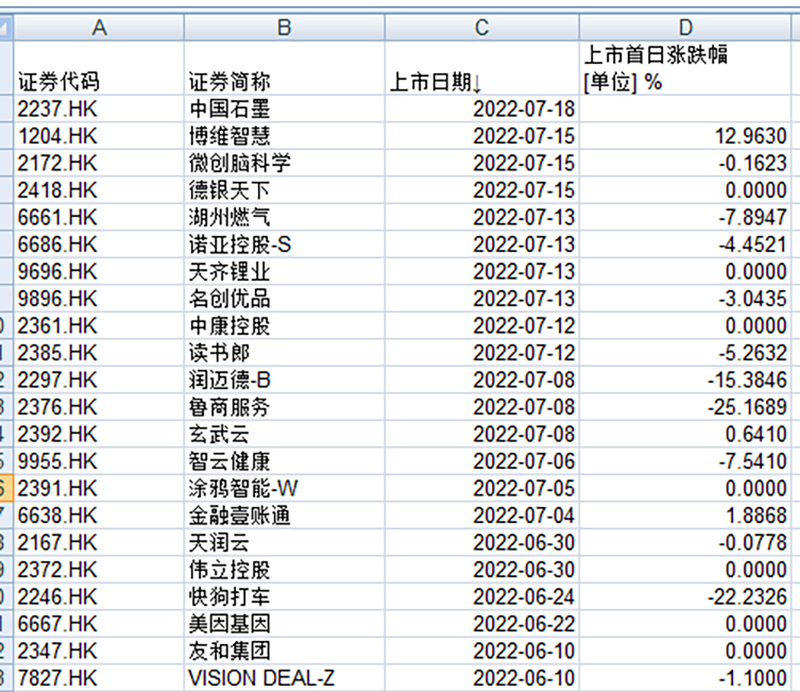Click the VISION DEAL-Z cell

pos(284,678)
